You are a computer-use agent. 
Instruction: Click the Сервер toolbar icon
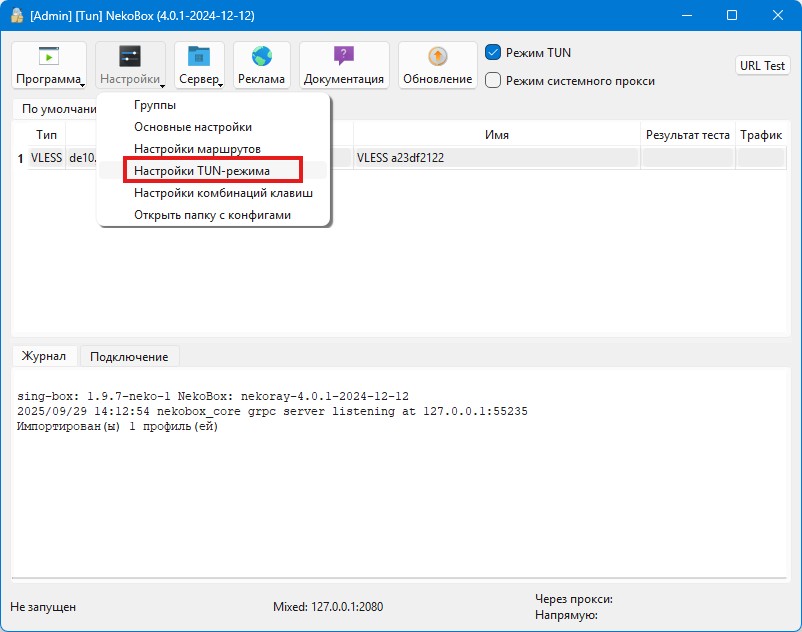tap(199, 57)
